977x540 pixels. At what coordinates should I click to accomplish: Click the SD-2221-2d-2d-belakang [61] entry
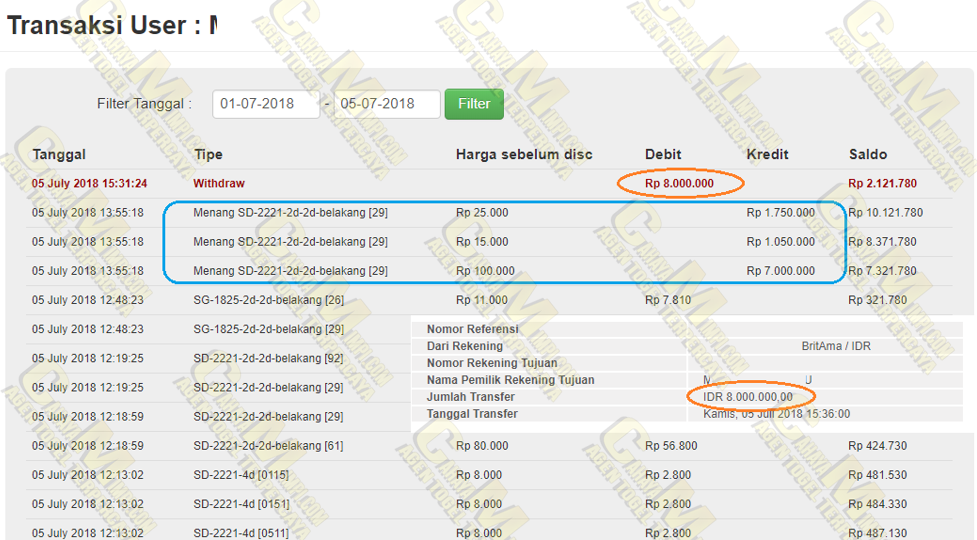click(x=268, y=446)
